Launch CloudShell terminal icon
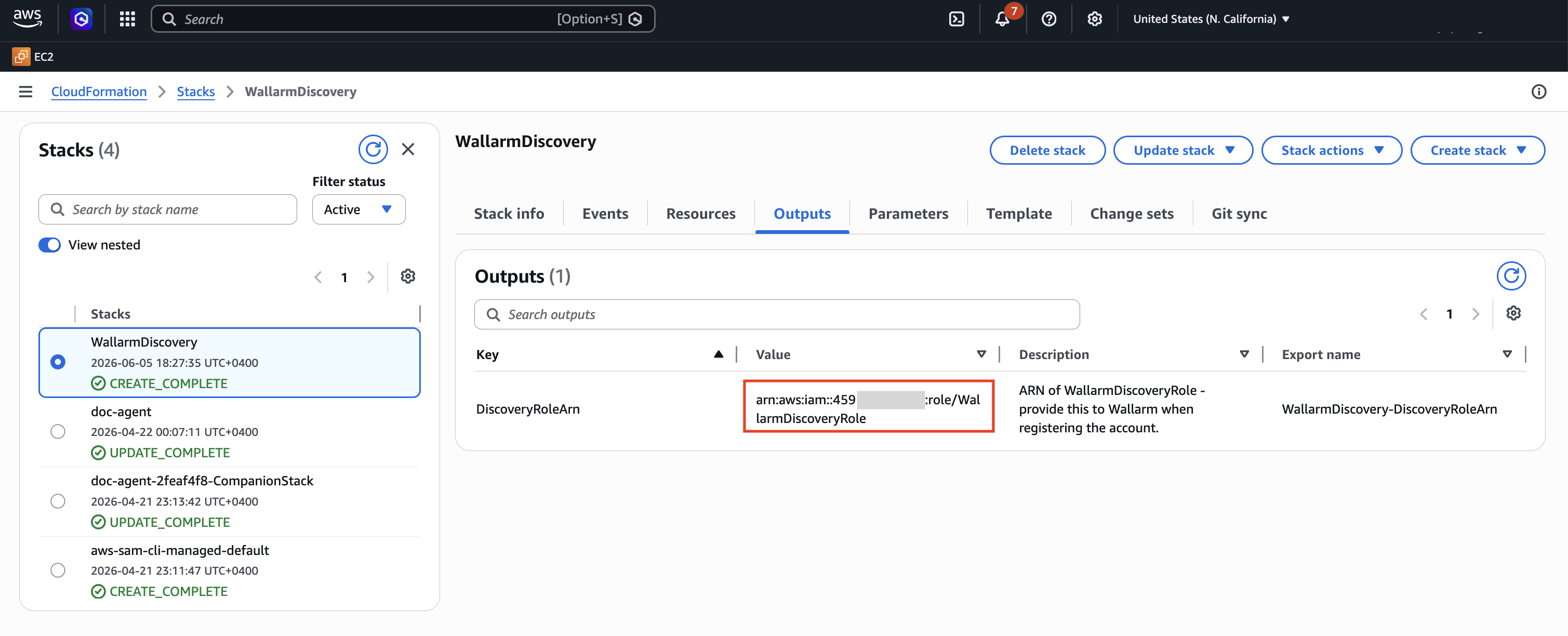1568x636 pixels. point(956,19)
